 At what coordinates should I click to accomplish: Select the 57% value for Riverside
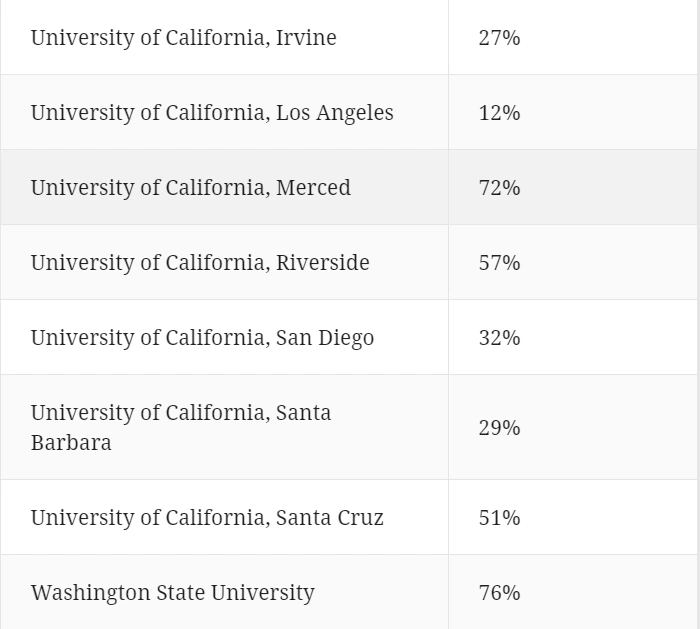click(499, 263)
